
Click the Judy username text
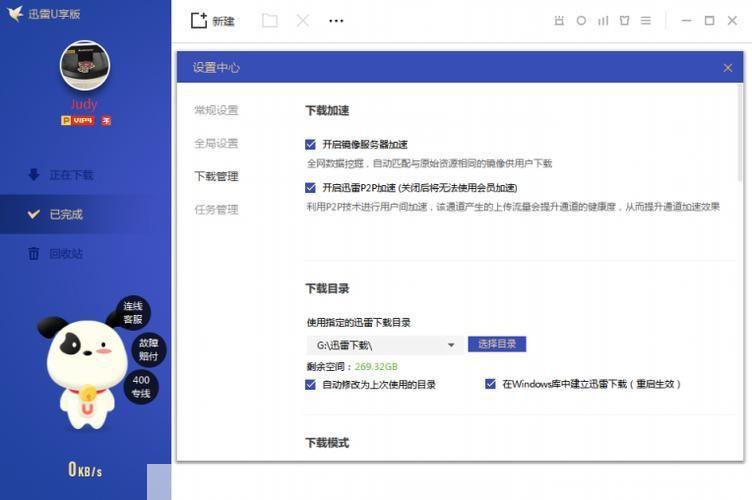pos(84,104)
